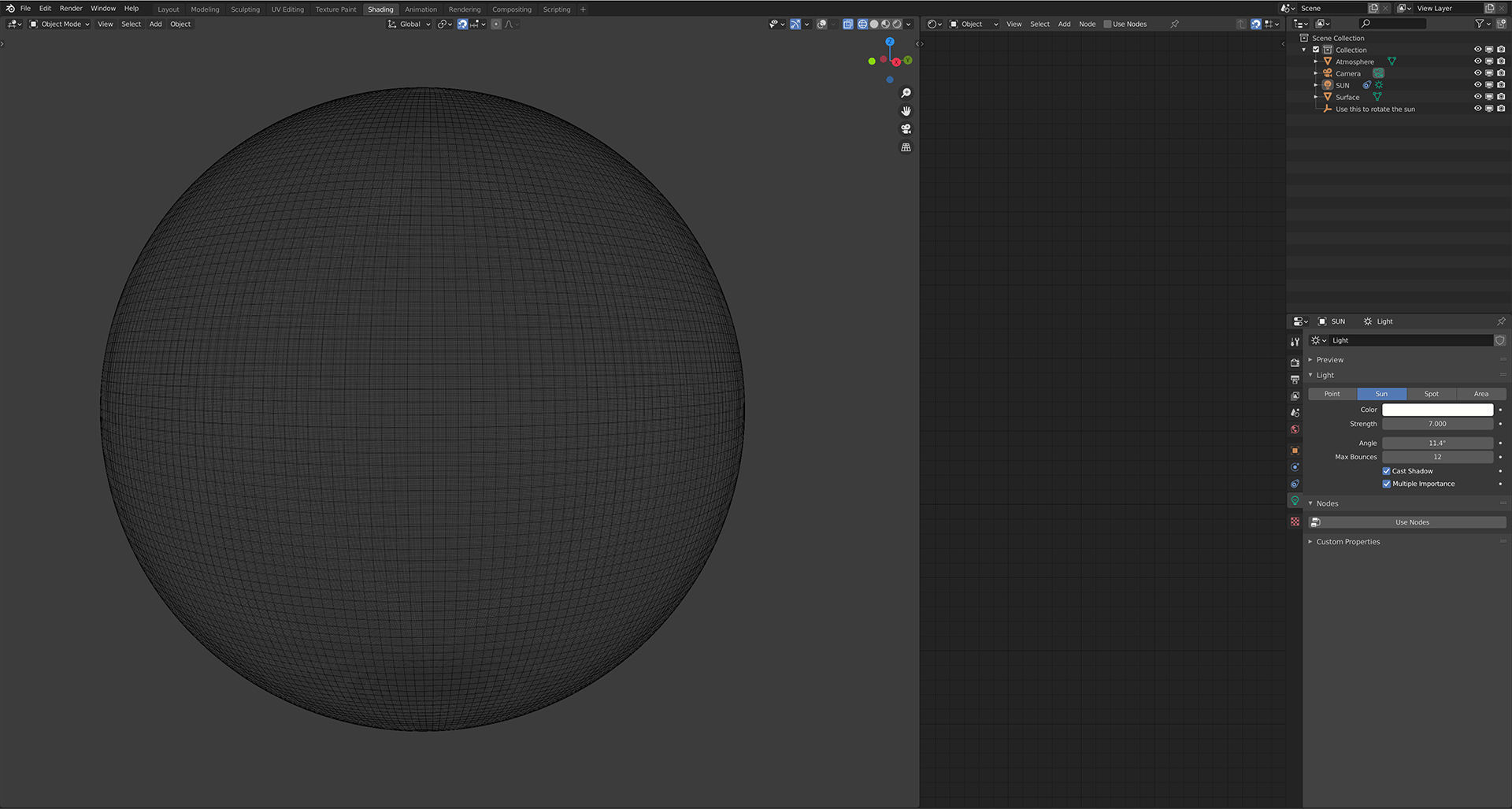Click the zoom magnifier gizmo in viewport

tap(906, 93)
